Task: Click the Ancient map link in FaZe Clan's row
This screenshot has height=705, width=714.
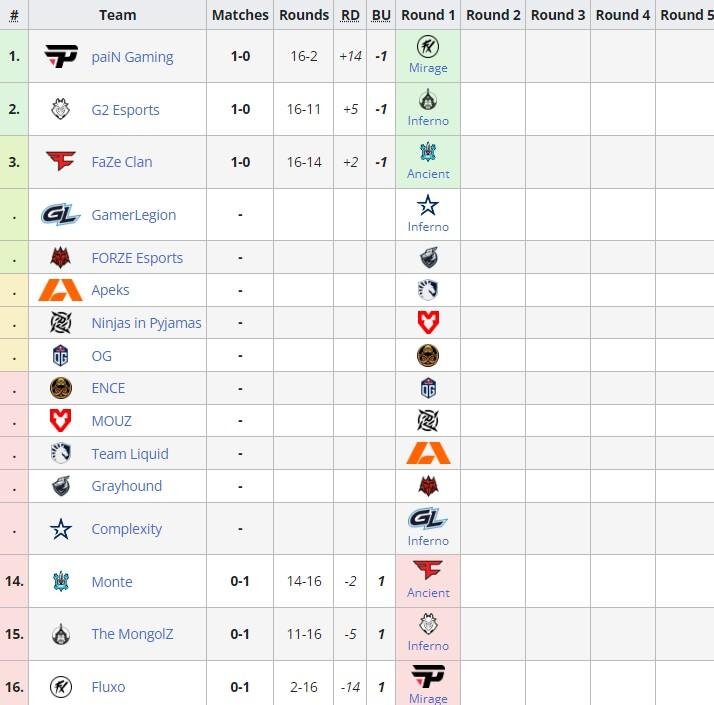Action: click(x=428, y=174)
